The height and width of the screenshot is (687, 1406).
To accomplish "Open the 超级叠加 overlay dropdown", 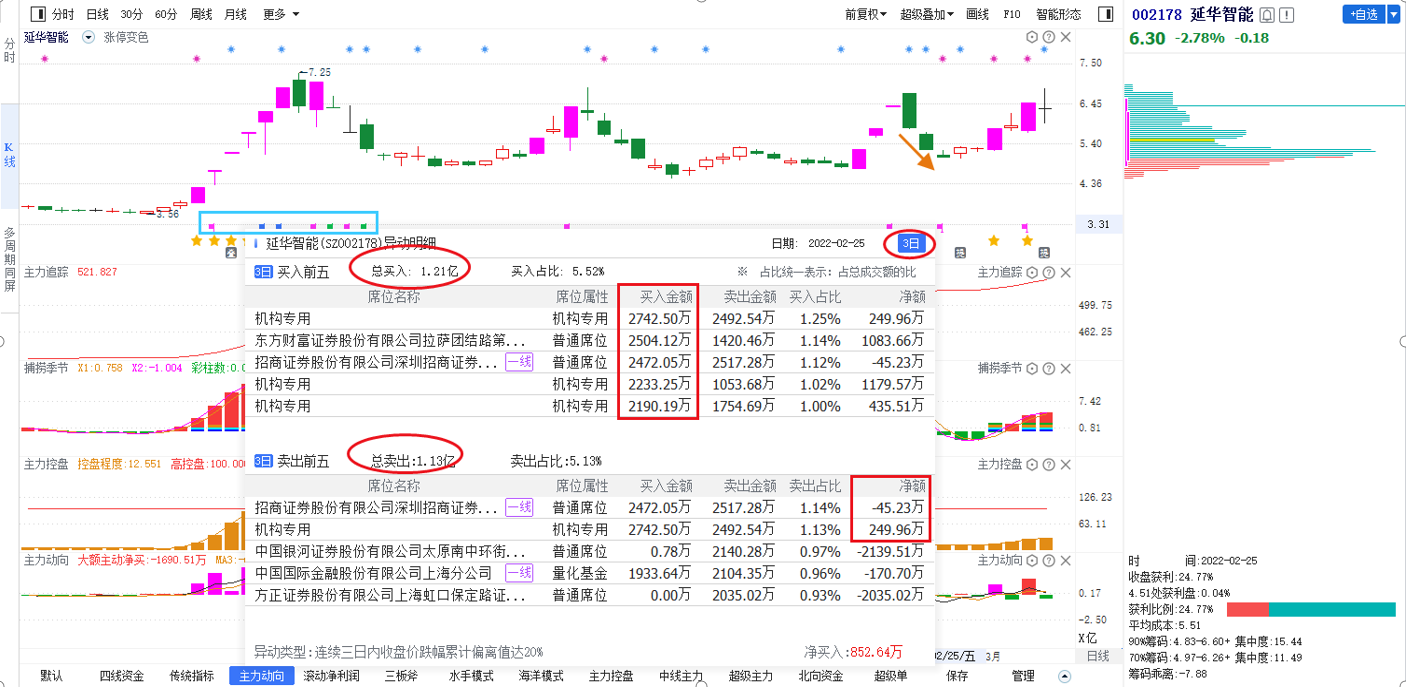I will pyautogui.click(x=927, y=14).
